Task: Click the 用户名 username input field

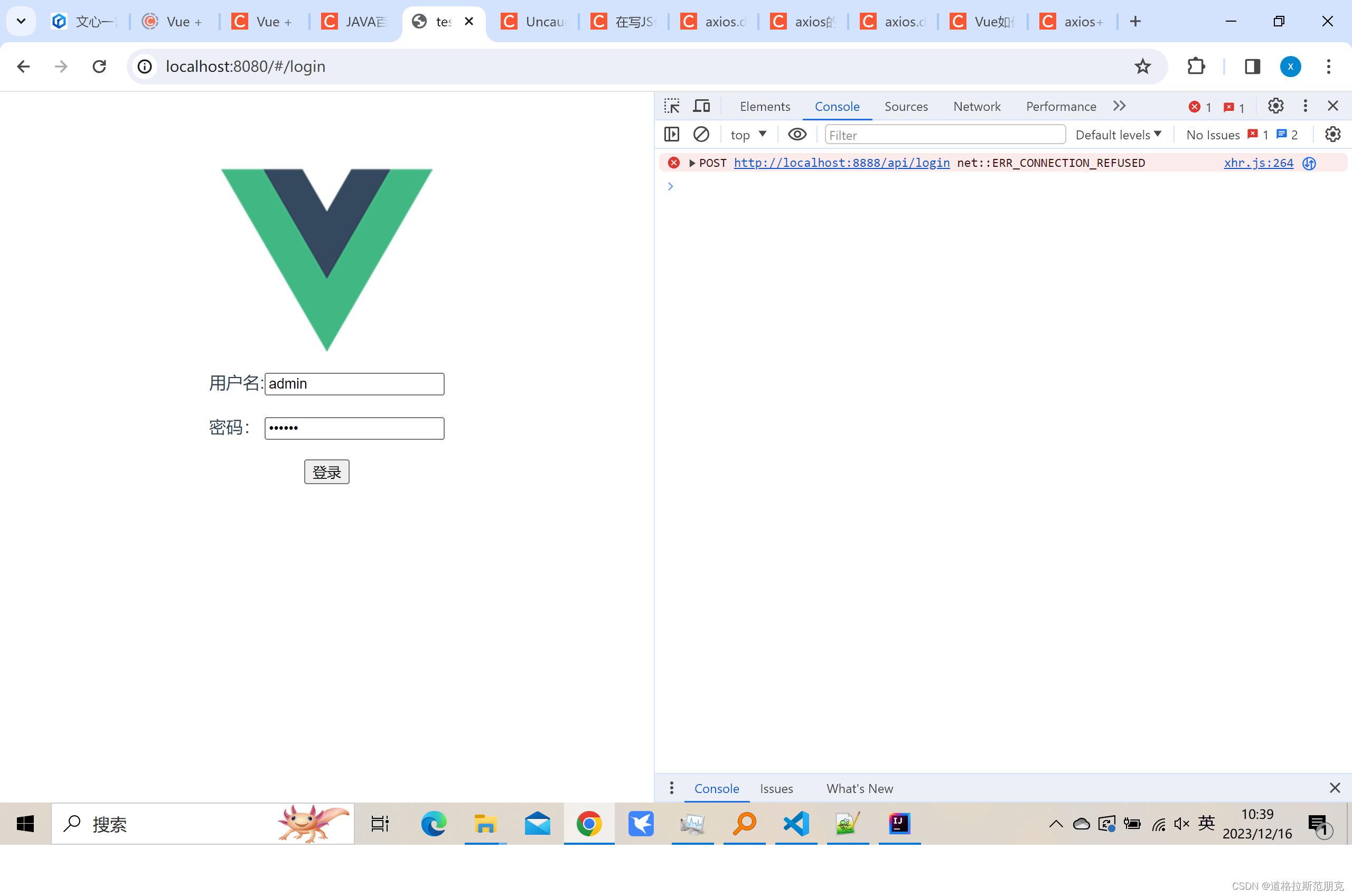Action: tap(354, 384)
